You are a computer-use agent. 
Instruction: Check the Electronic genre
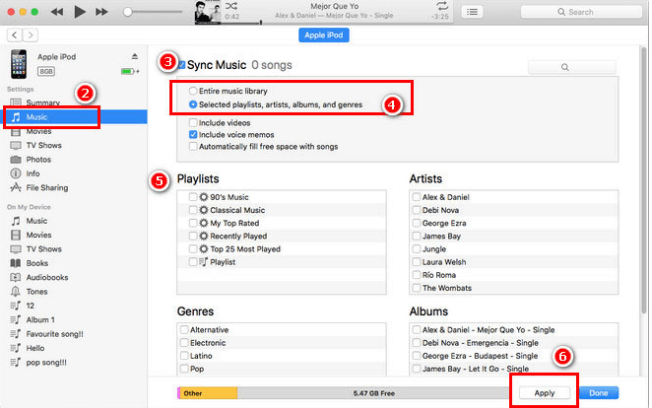184,343
